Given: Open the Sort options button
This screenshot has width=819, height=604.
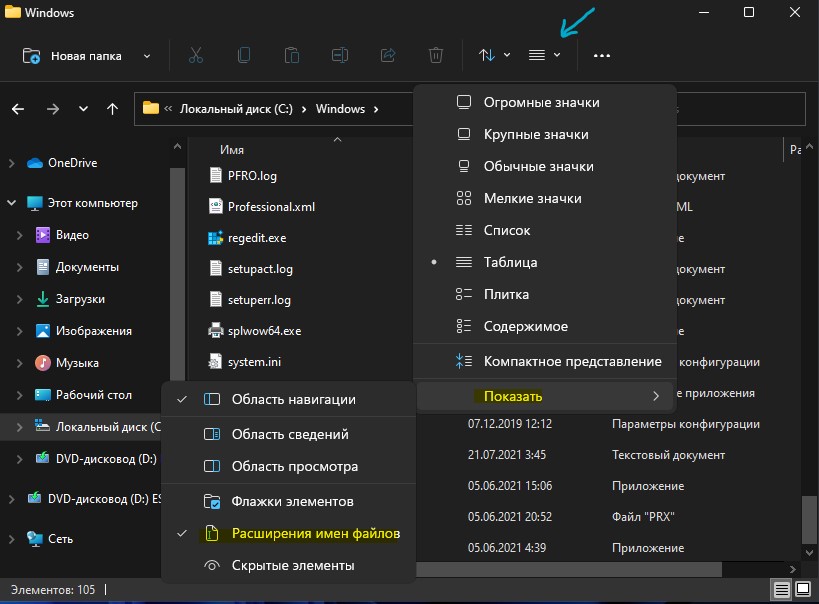Looking at the screenshot, I should [x=494, y=55].
